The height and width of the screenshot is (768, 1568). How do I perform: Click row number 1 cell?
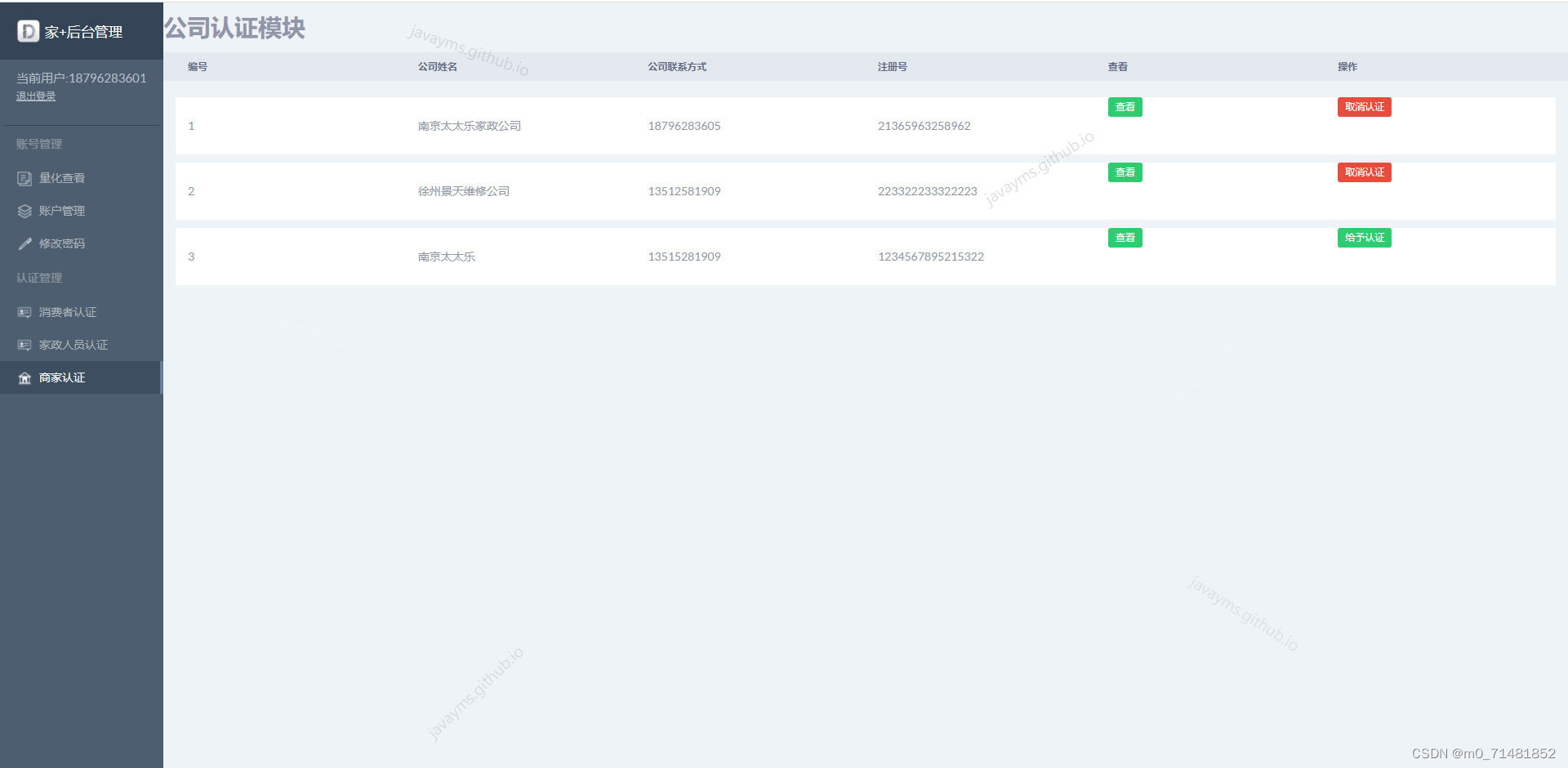point(191,126)
